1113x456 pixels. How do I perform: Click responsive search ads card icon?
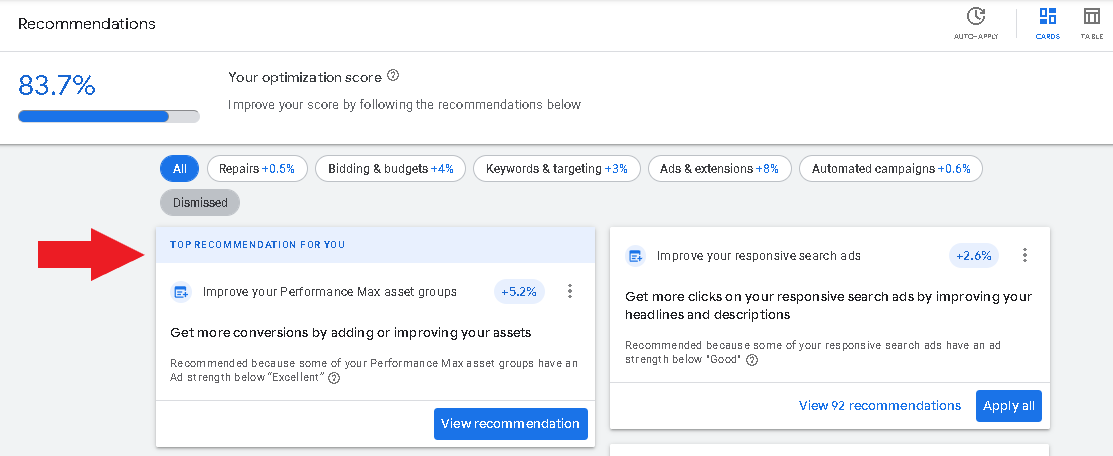(635, 256)
